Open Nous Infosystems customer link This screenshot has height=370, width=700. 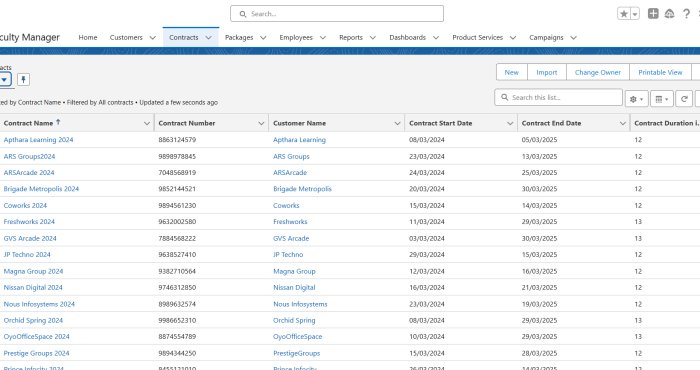pyautogui.click(x=300, y=304)
